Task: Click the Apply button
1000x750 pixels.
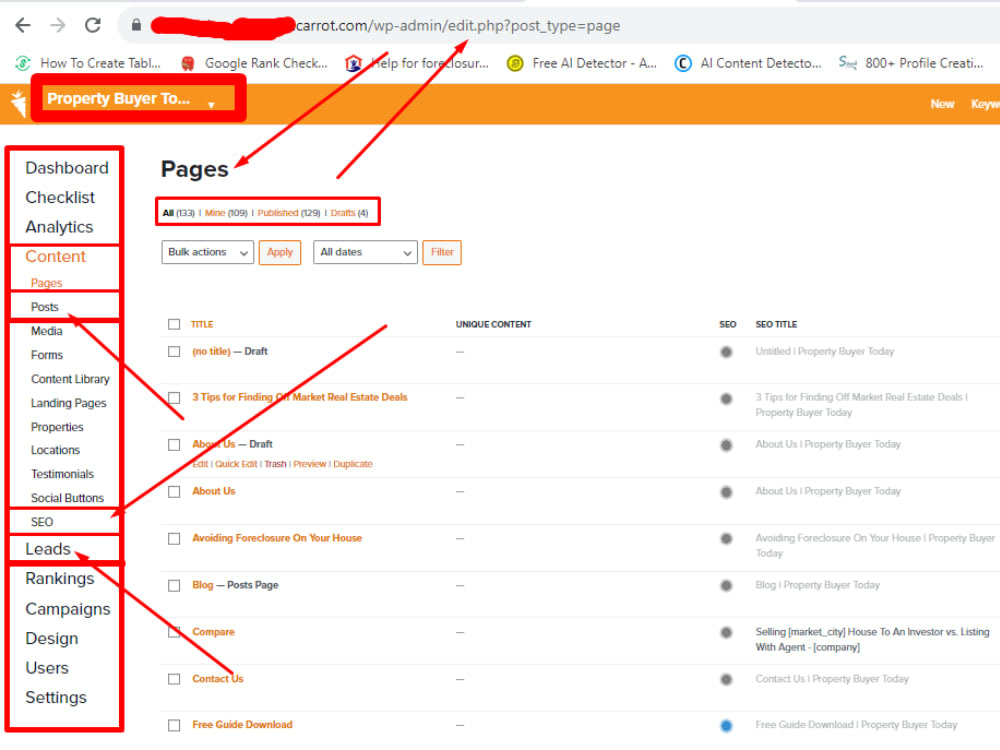Action: (x=280, y=253)
